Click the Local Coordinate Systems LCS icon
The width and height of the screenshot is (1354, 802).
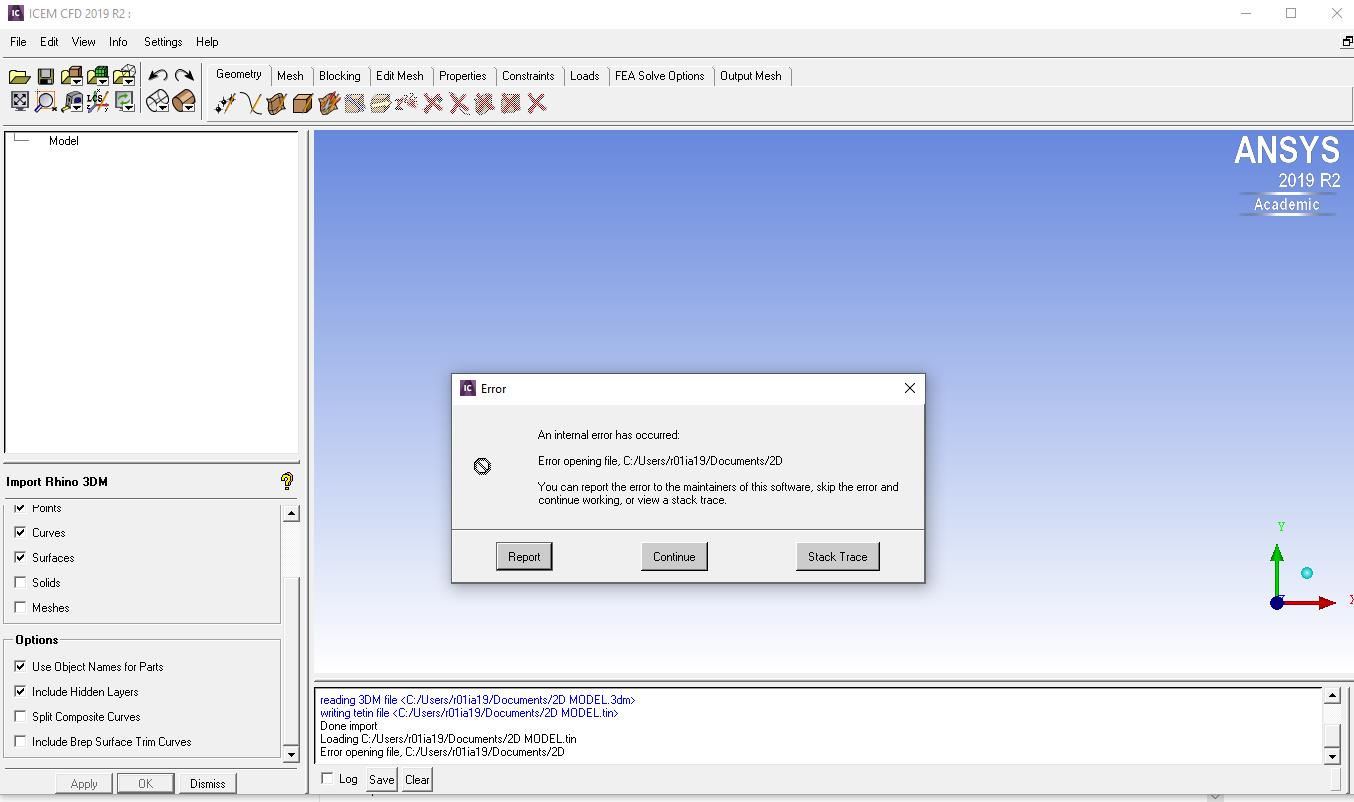(x=97, y=101)
